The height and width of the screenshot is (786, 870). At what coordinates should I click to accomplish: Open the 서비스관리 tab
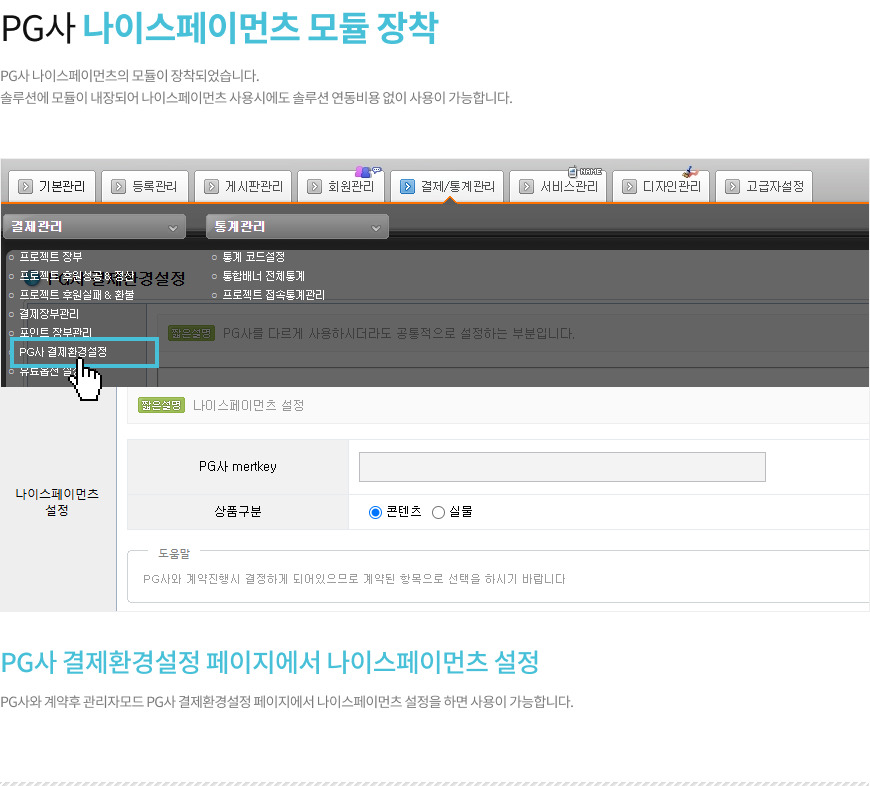(x=558, y=186)
